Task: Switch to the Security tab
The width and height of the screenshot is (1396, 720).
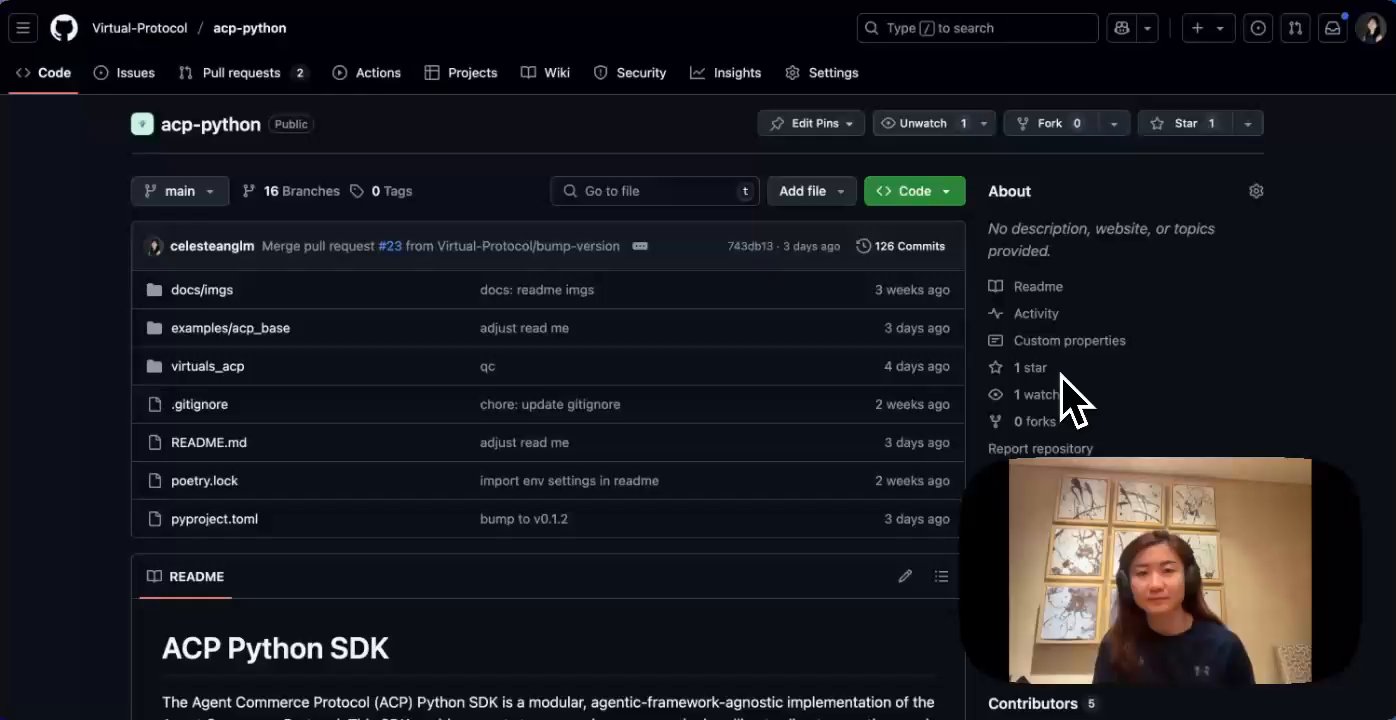Action: [630, 73]
